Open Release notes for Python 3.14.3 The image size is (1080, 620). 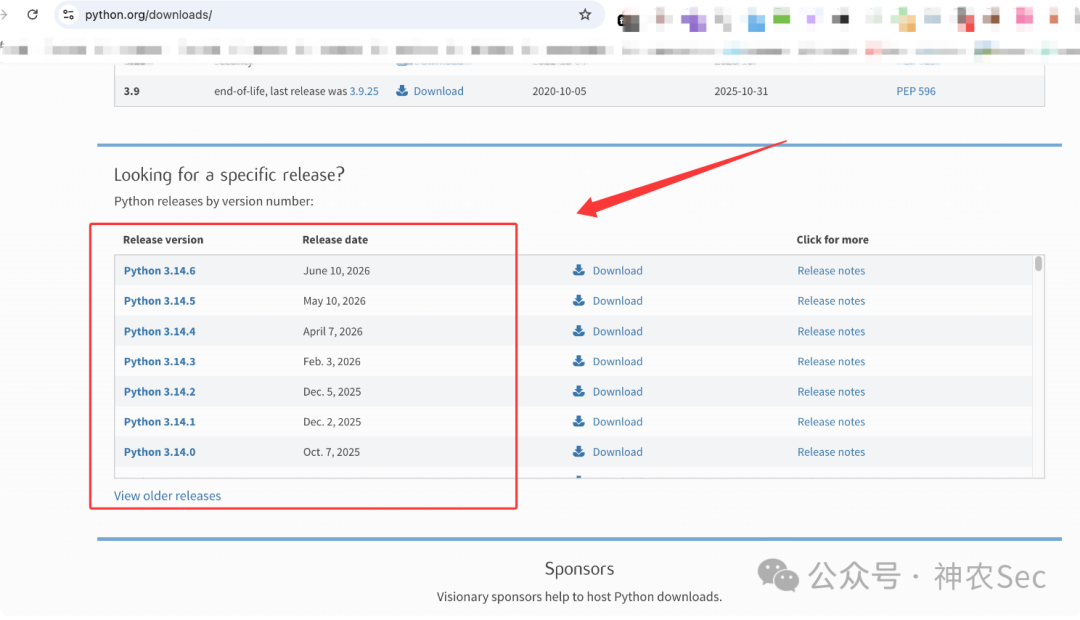point(831,362)
